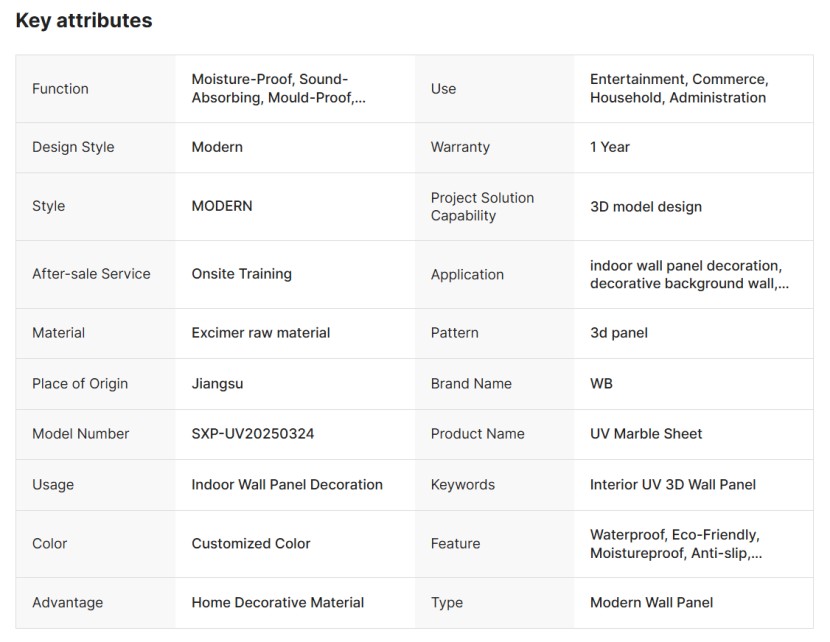The image size is (830, 642).
Task: Click the WB brand name value
Action: coord(601,384)
